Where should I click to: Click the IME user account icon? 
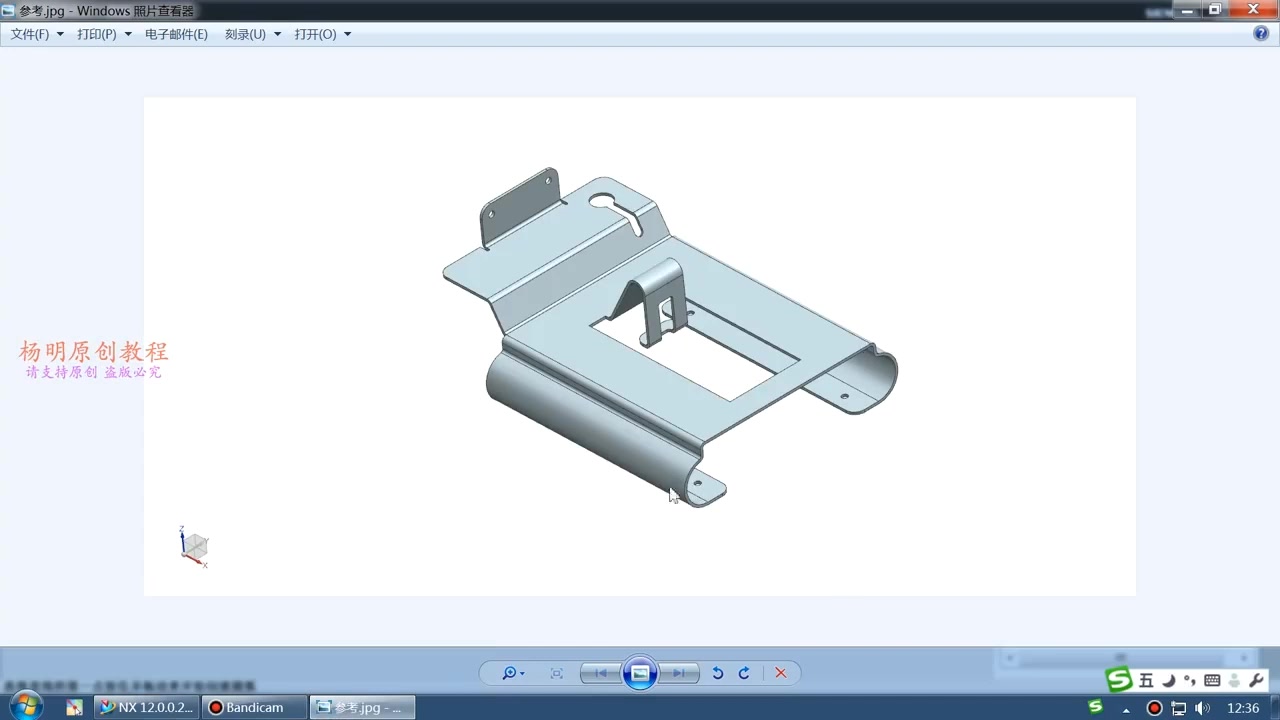1234,681
